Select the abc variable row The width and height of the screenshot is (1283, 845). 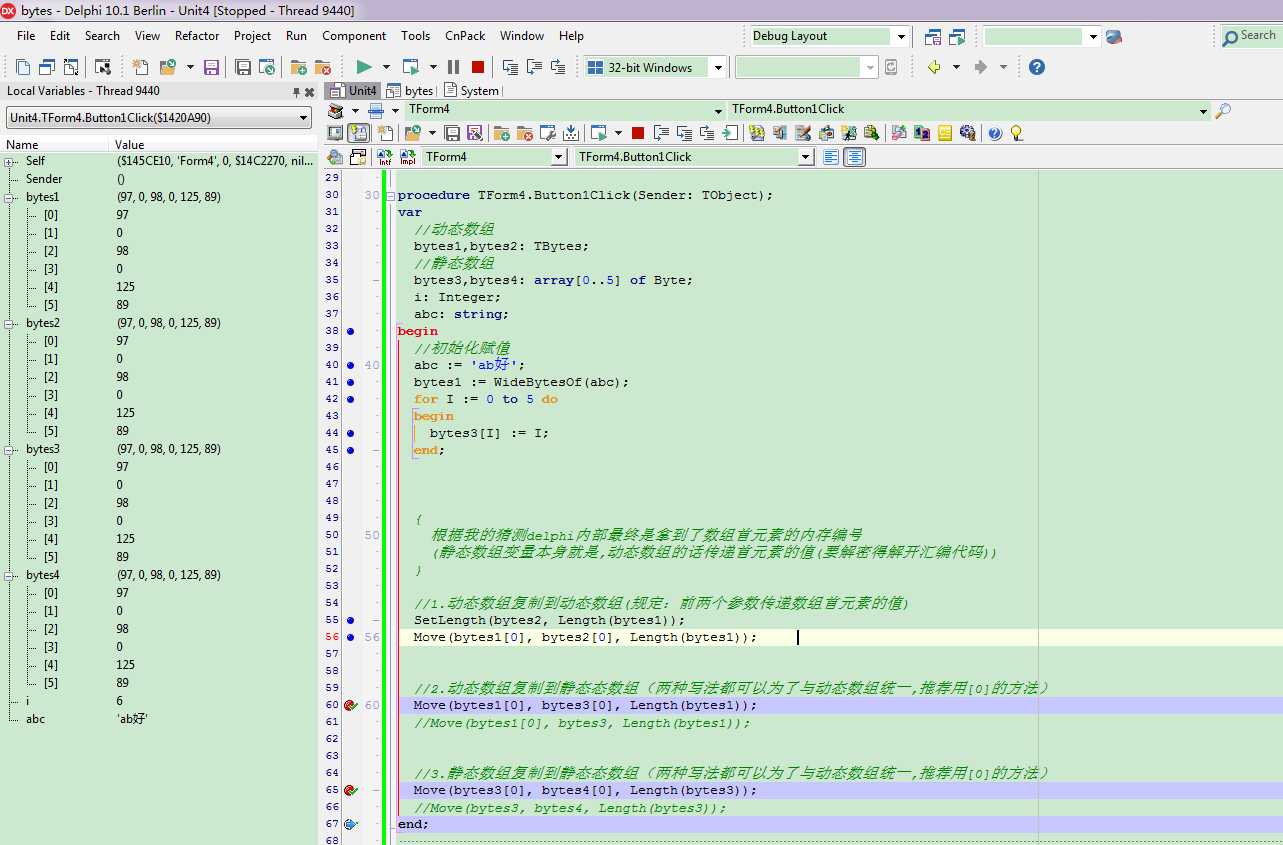pos(159,719)
